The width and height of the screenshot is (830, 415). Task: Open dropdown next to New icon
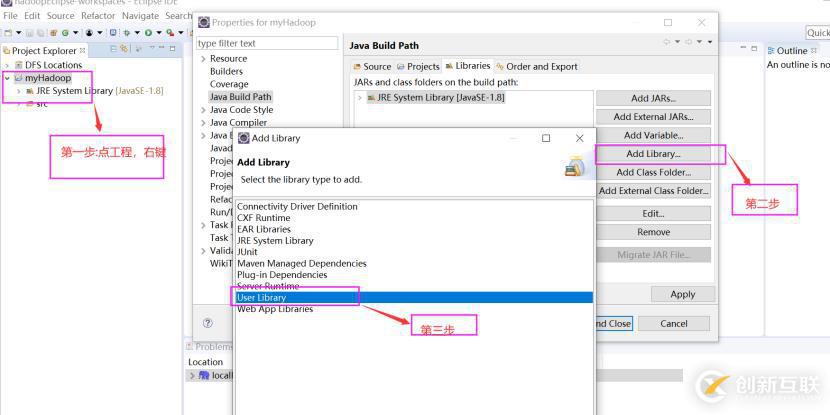(x=19, y=33)
